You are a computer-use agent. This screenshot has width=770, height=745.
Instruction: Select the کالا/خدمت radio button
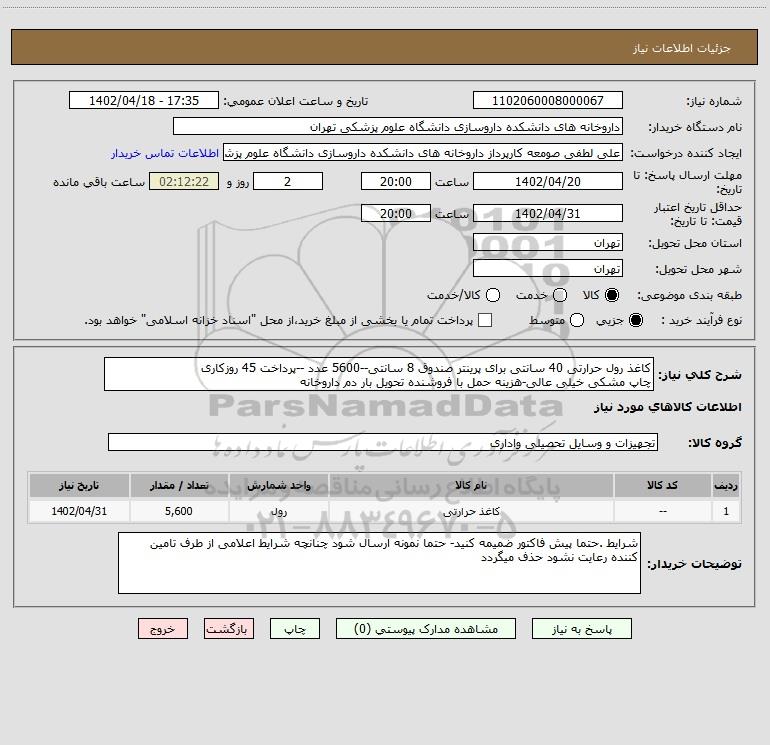click(x=493, y=295)
